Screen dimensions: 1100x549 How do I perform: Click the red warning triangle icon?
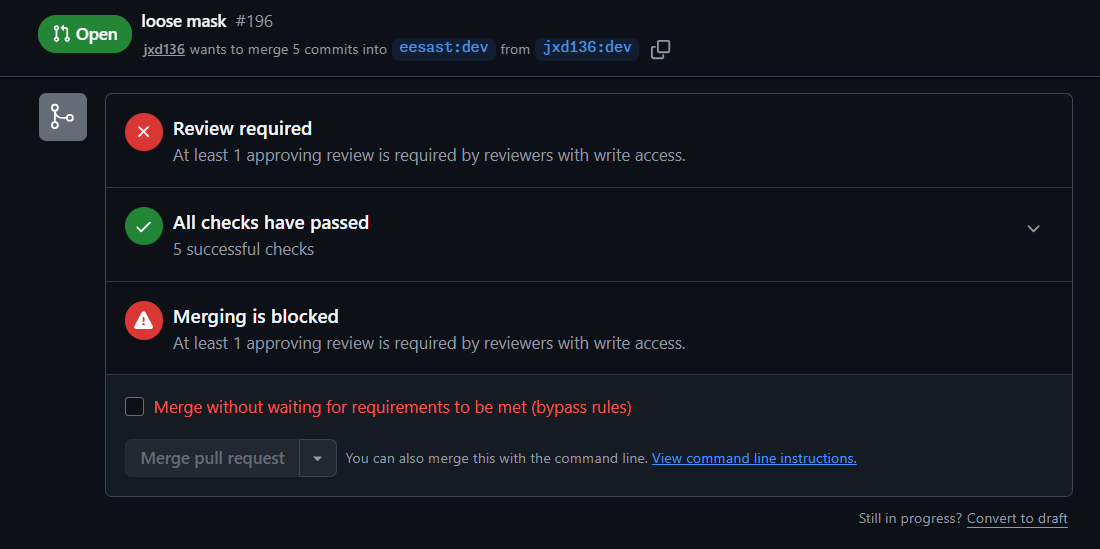point(144,320)
